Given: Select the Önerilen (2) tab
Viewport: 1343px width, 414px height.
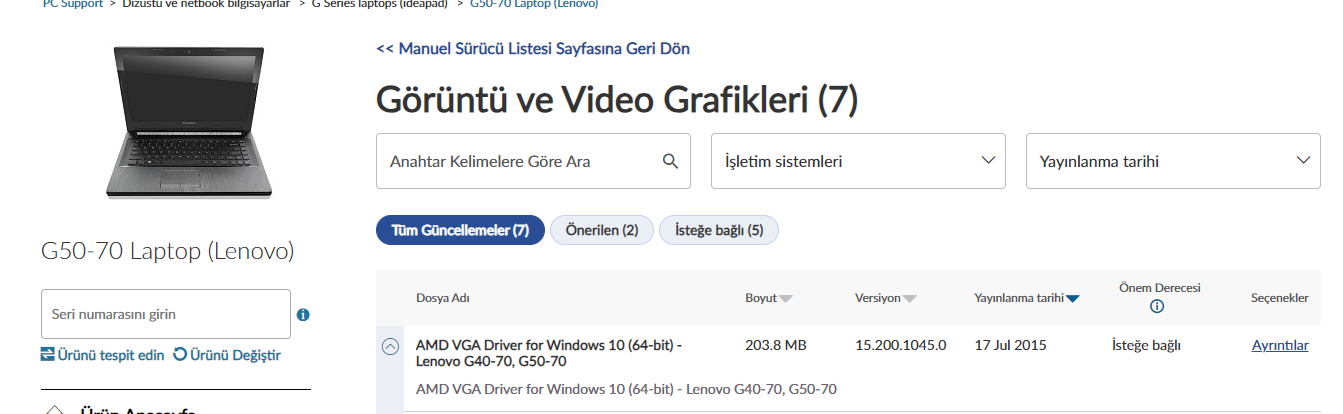Looking at the screenshot, I should (x=602, y=230).
